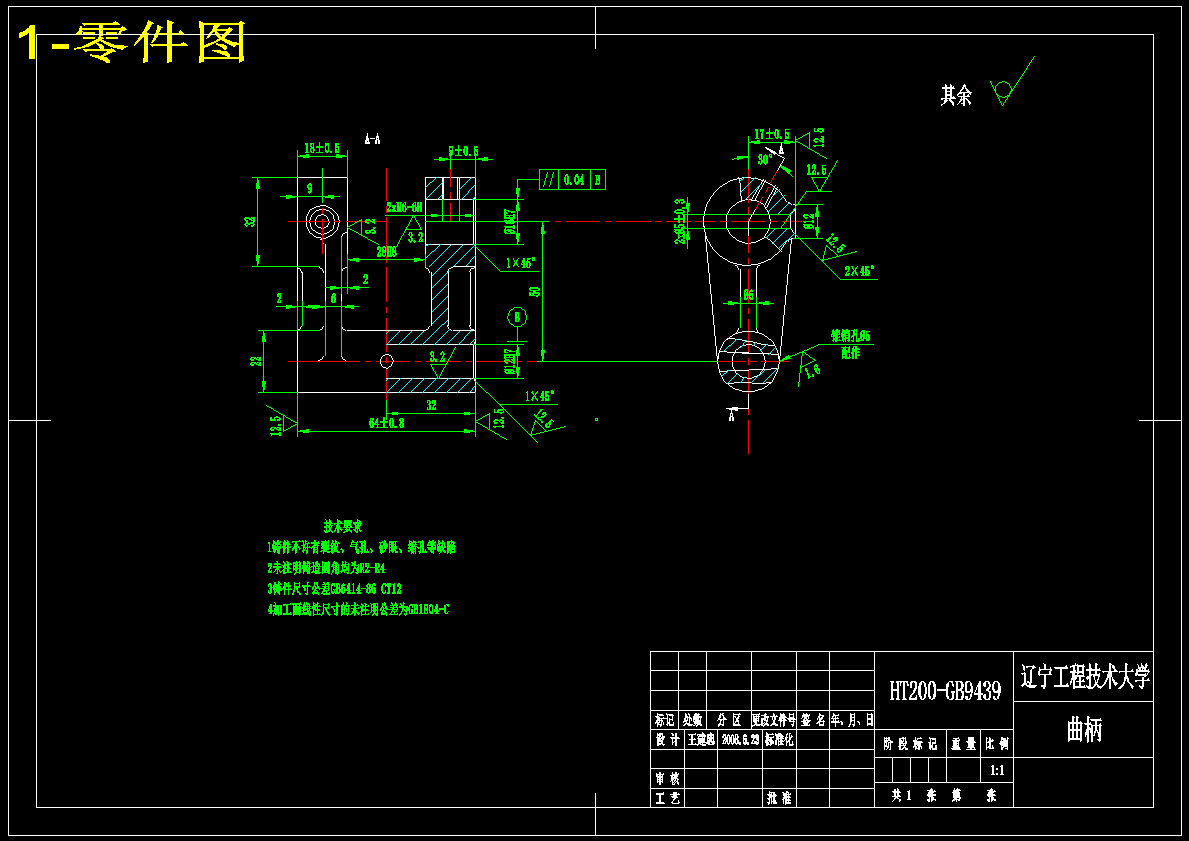The image size is (1189, 841).
Task: Click the "配作" note under taper pin hole
Action: tap(850, 352)
